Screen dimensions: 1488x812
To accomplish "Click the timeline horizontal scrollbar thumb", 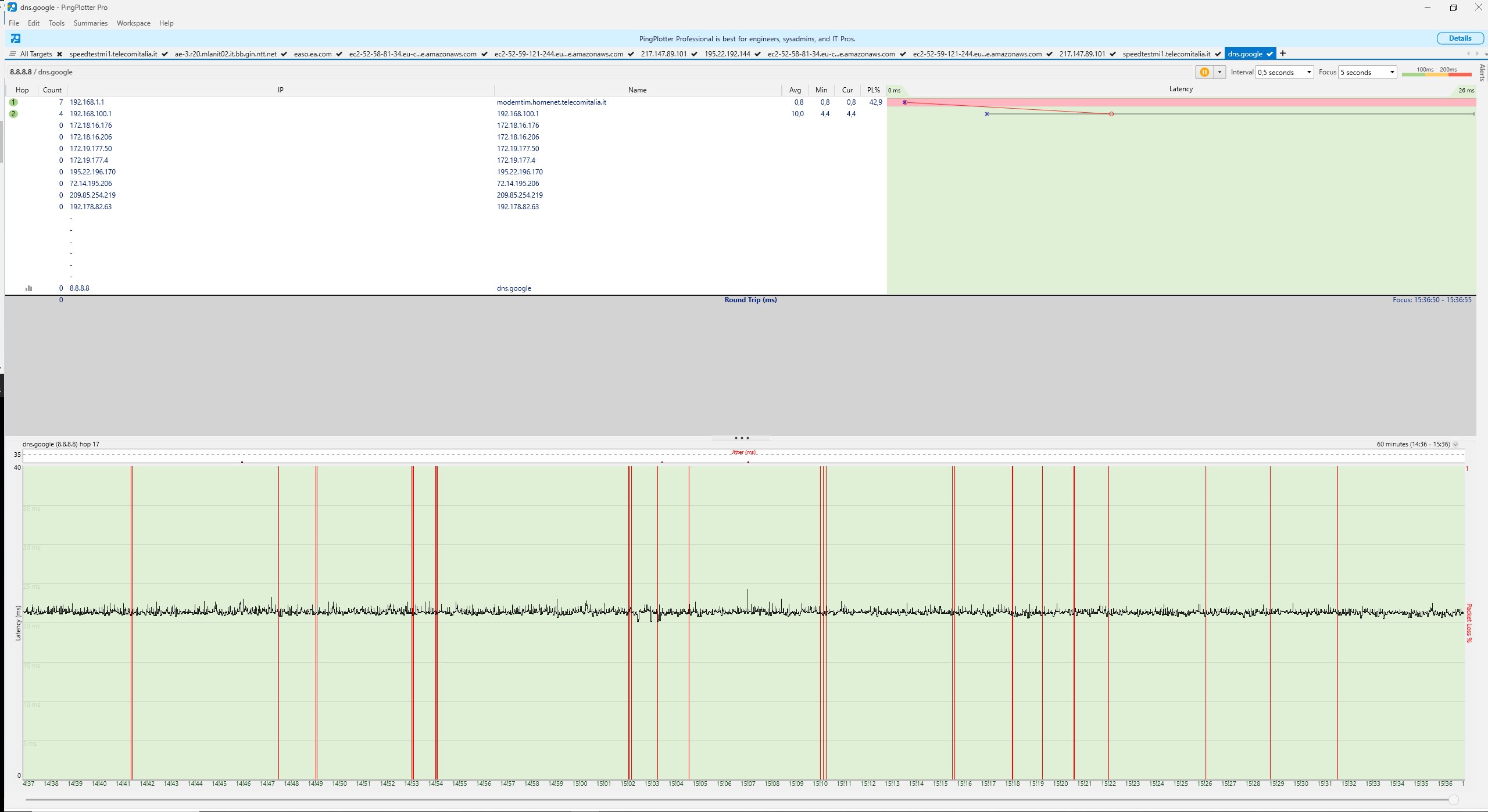I will (1453, 800).
